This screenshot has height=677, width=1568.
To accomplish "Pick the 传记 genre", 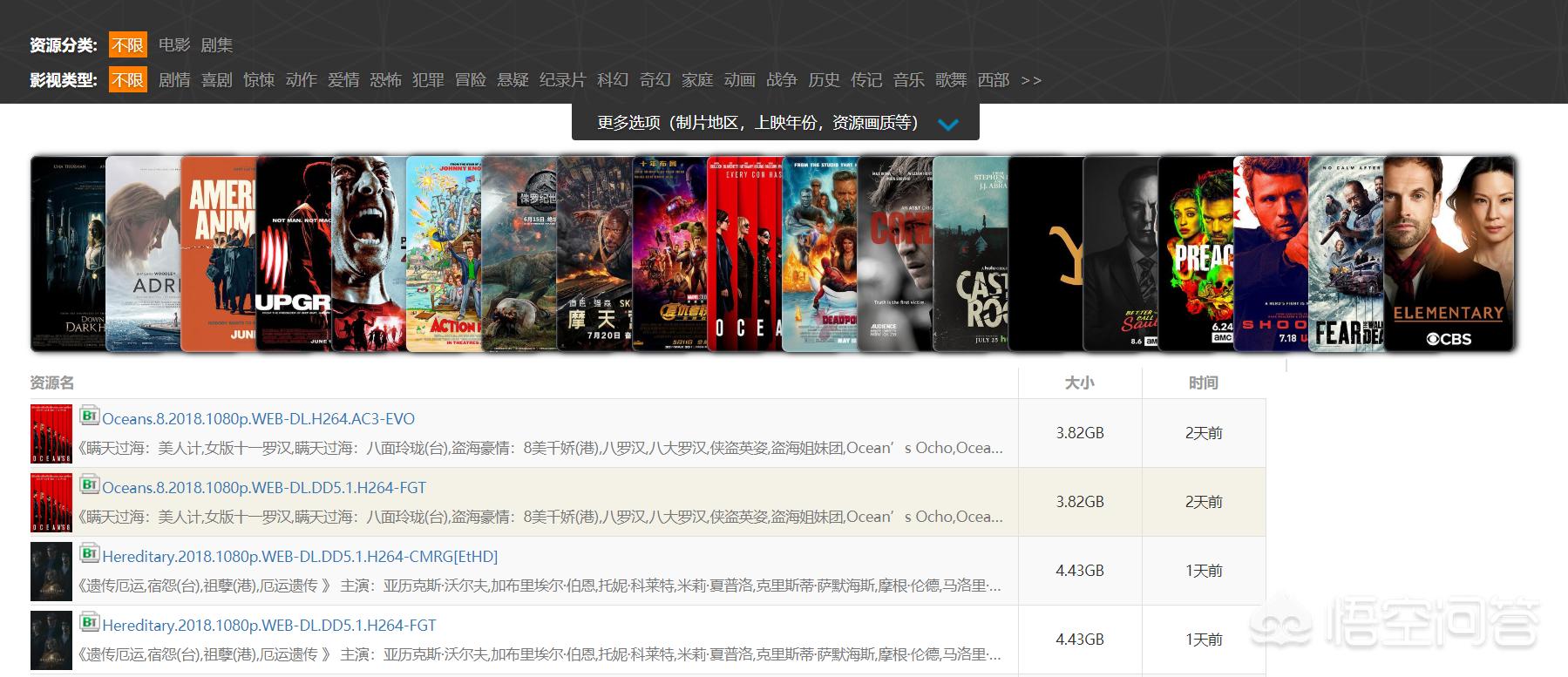I will click(866, 80).
